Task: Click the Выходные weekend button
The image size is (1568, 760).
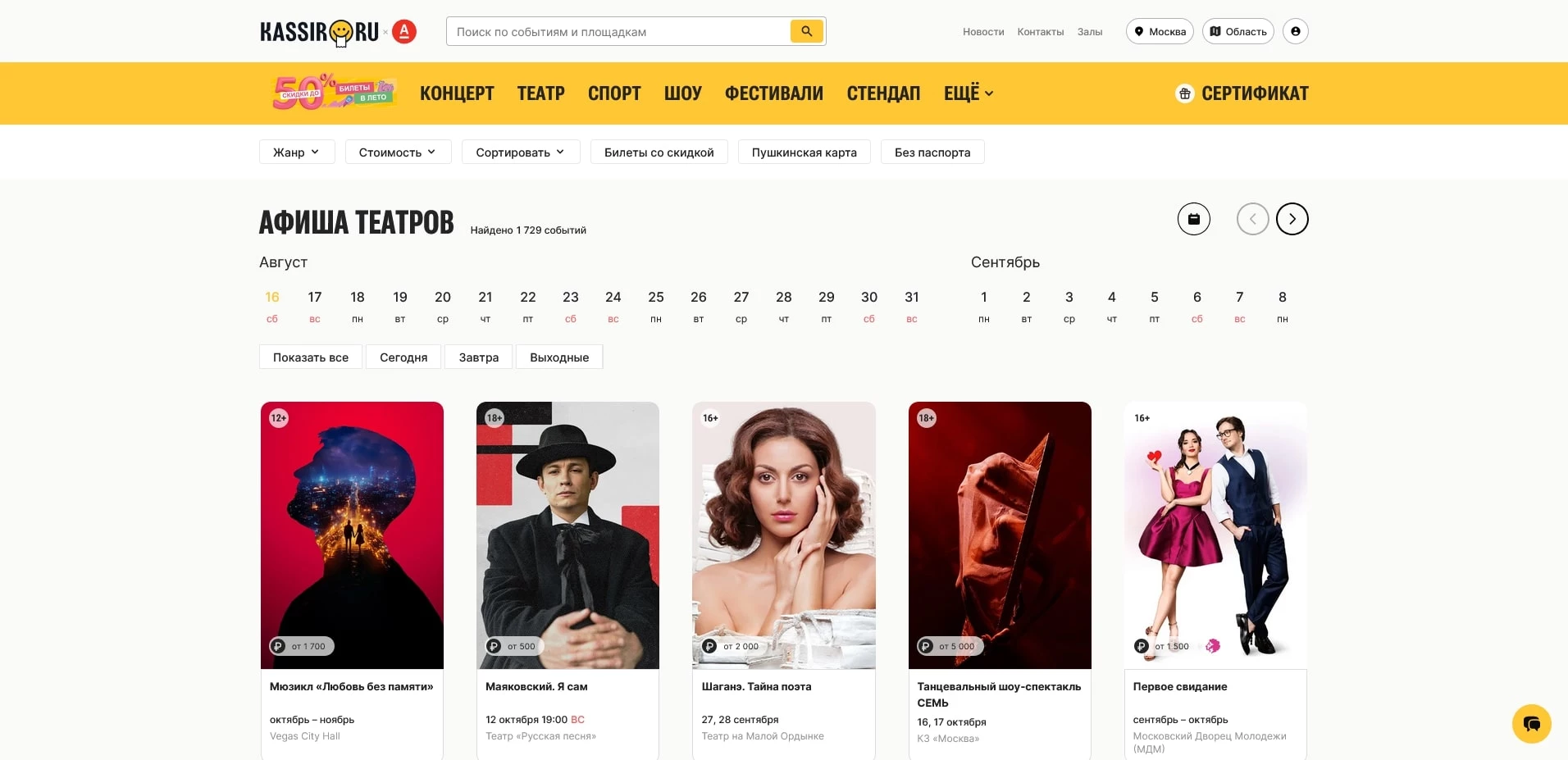Action: [558, 357]
